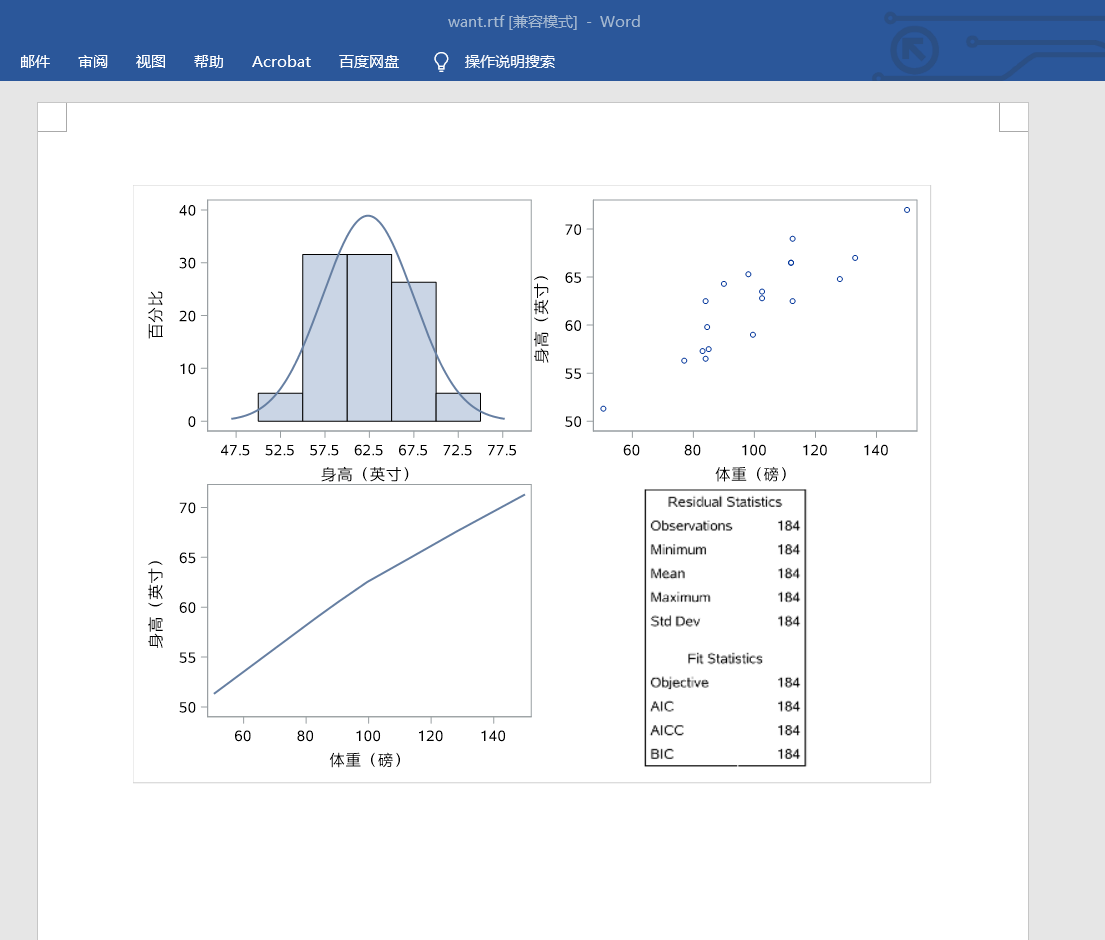Click the BIC row value 184
This screenshot has height=940, width=1105.
point(791,753)
